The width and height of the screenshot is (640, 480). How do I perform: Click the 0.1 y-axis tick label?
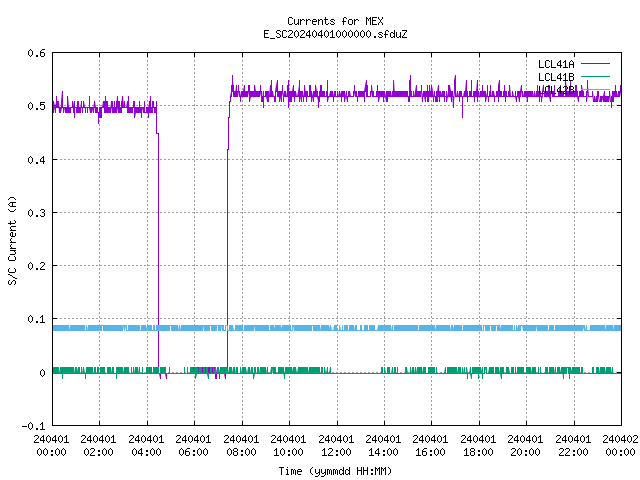(36, 319)
